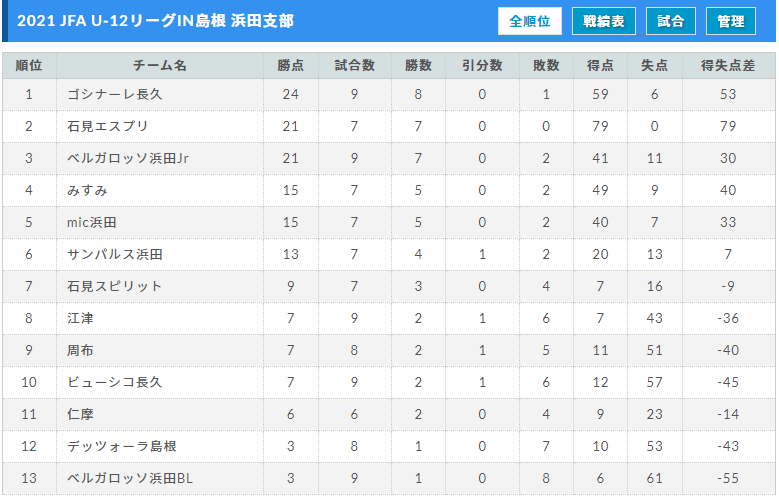
Task: Select 石見スピリット team row
Action: click(x=389, y=286)
